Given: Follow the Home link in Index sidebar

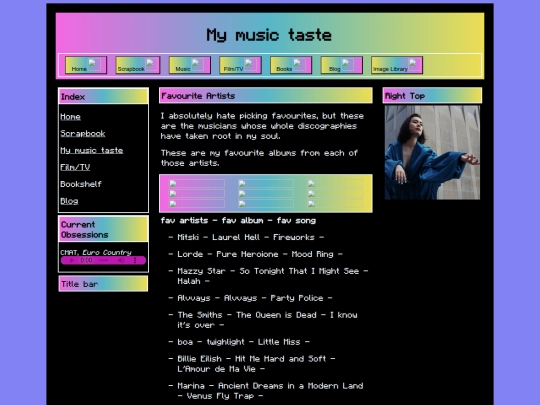Looking at the screenshot, I should click(70, 117).
